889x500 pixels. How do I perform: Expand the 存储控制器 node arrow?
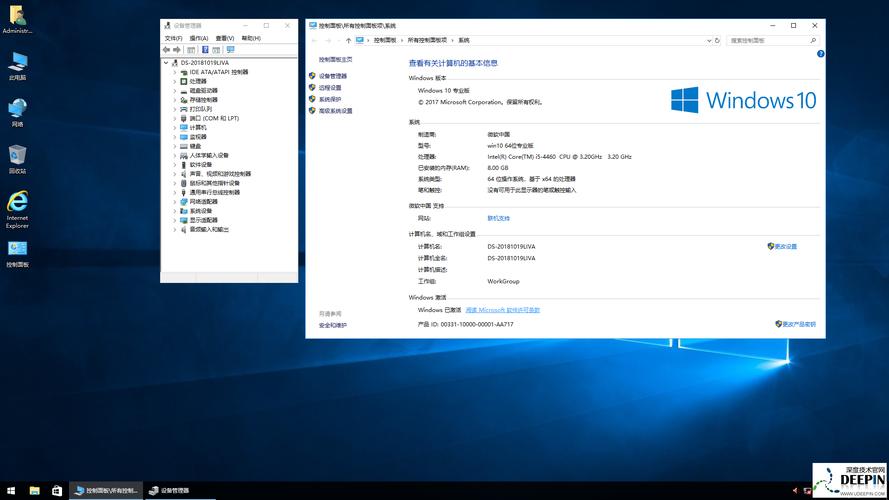click(175, 100)
